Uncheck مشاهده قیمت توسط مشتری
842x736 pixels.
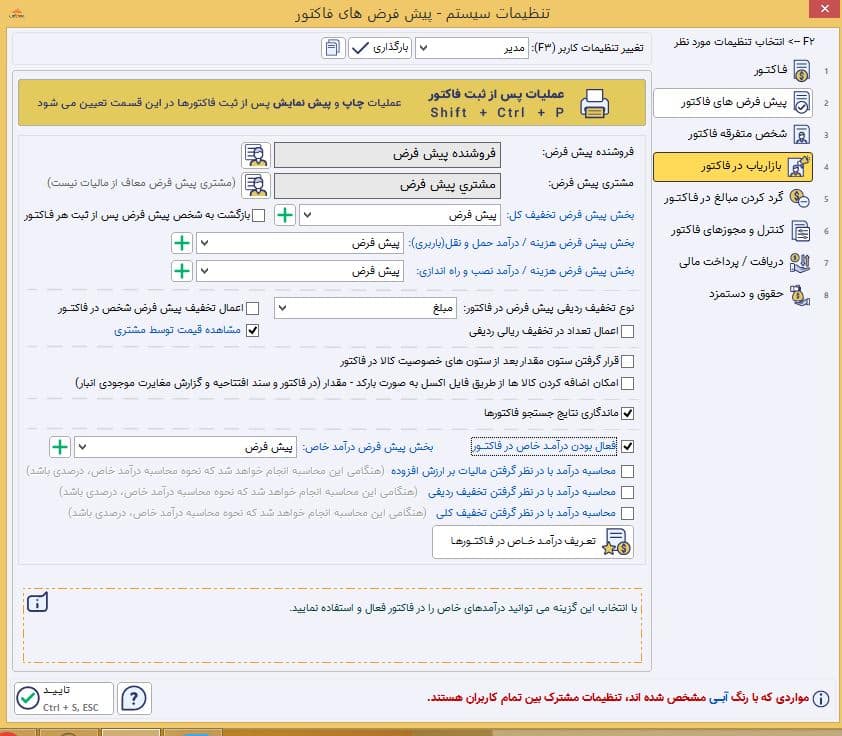[252, 330]
